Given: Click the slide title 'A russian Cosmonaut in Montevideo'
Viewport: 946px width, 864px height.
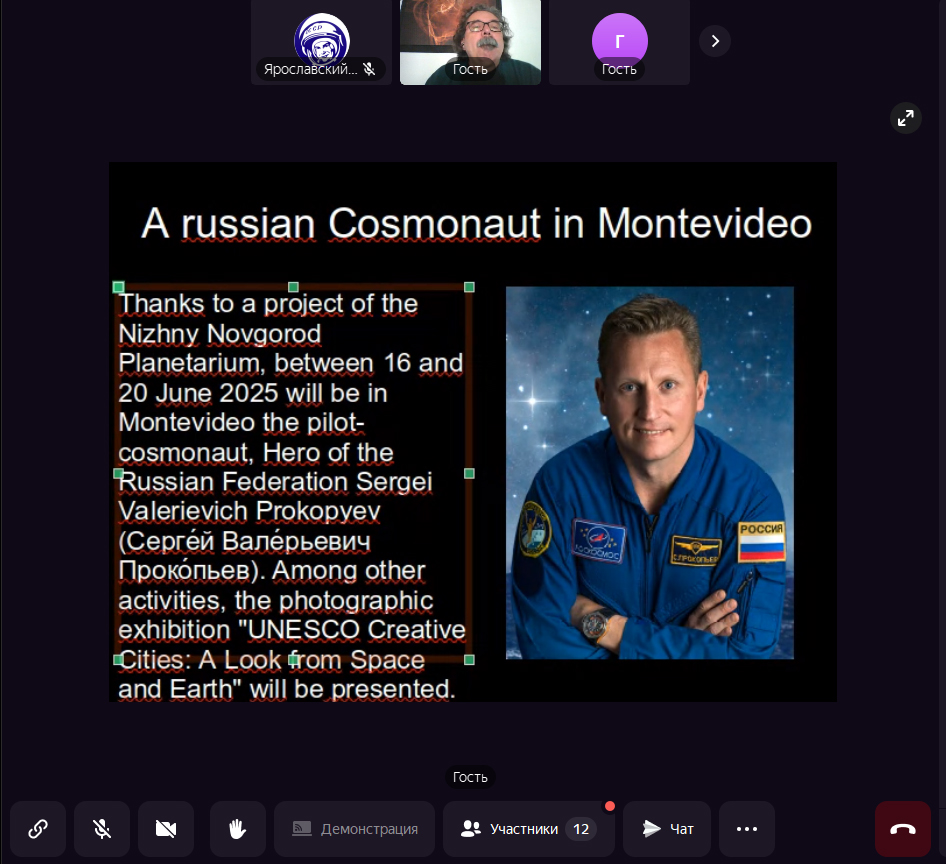Looking at the screenshot, I should pos(476,223).
